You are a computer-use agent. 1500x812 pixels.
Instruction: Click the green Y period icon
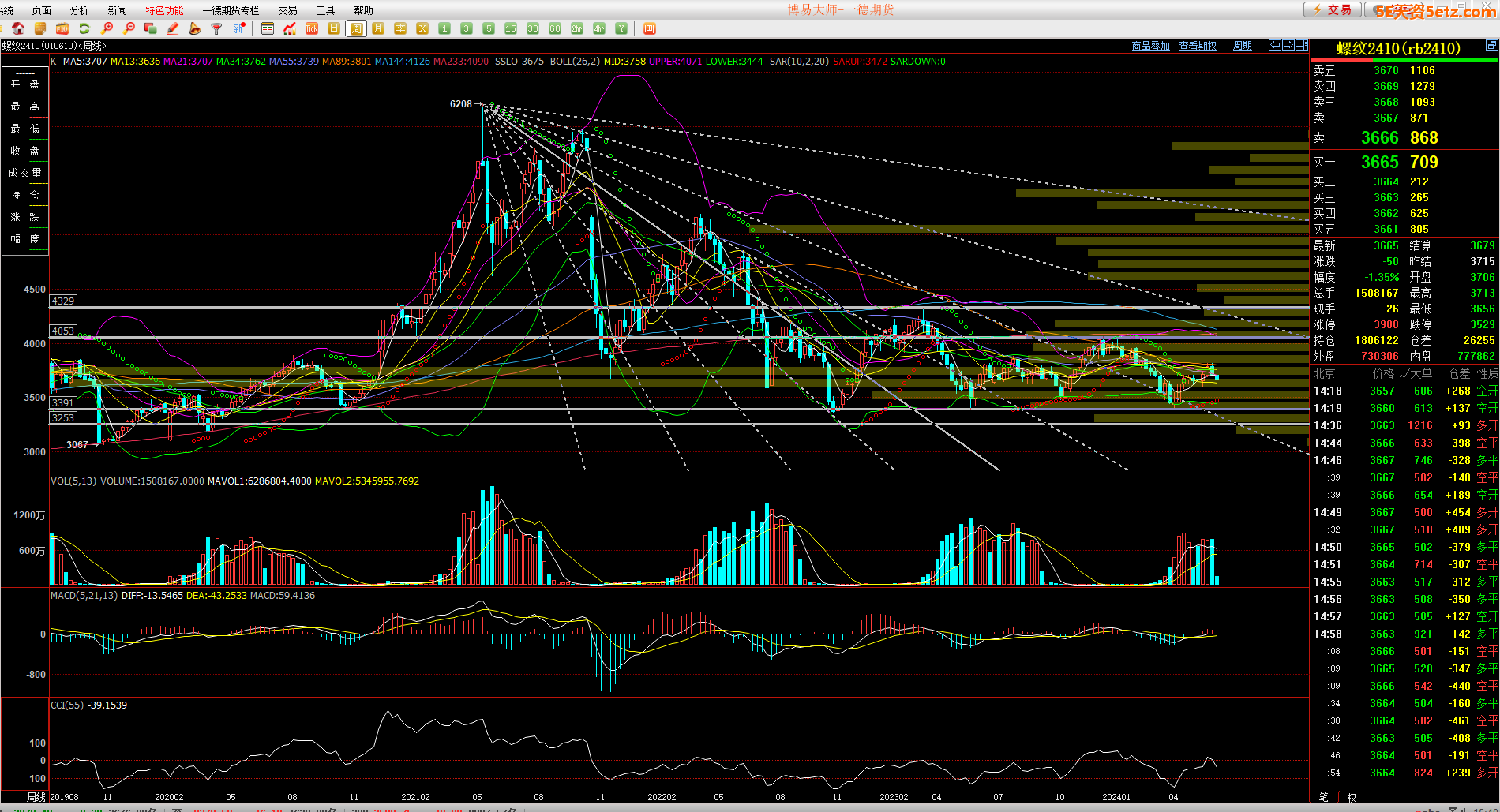click(621, 28)
